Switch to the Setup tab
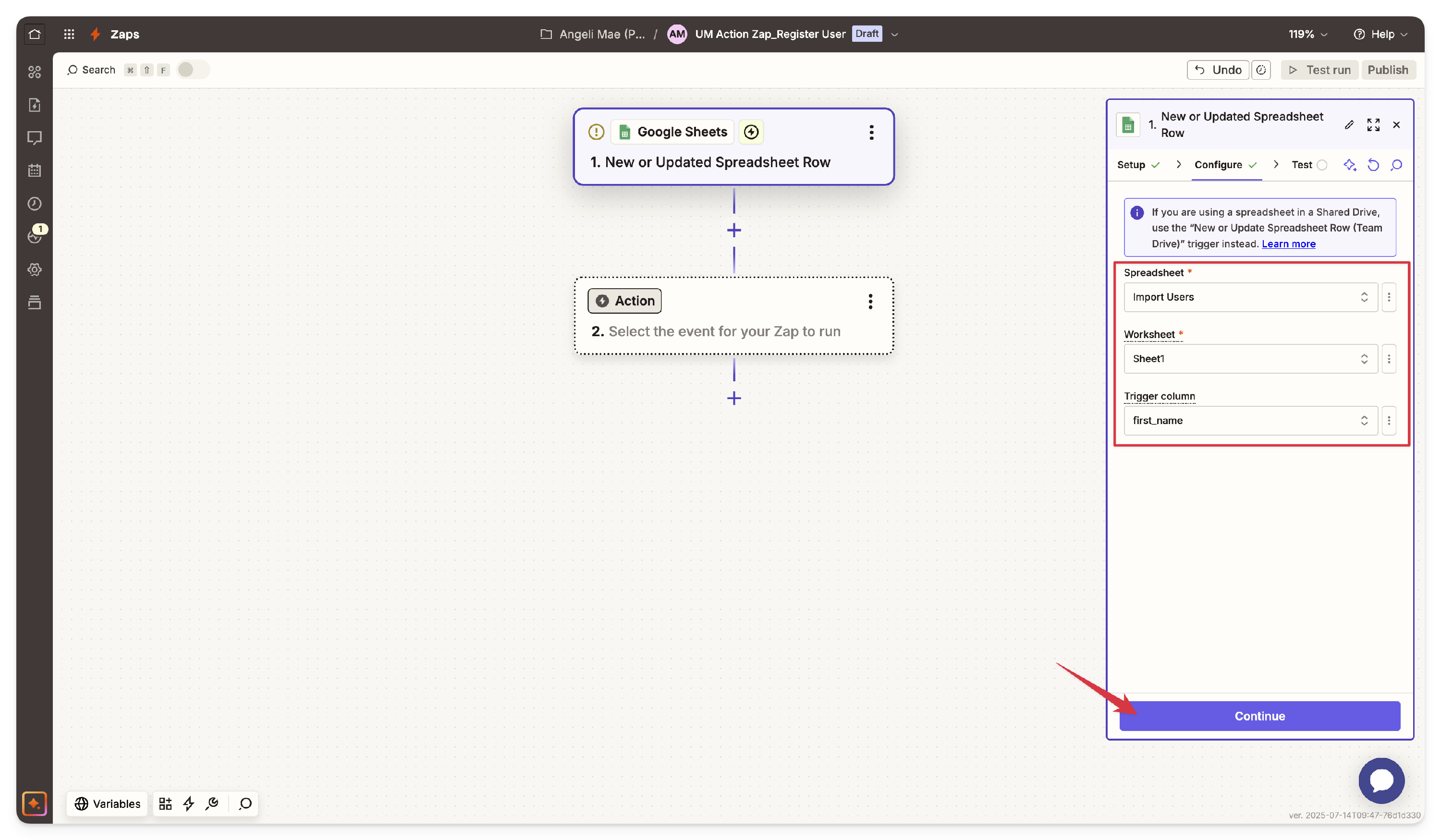The width and height of the screenshot is (1441, 840). pos(1138,165)
